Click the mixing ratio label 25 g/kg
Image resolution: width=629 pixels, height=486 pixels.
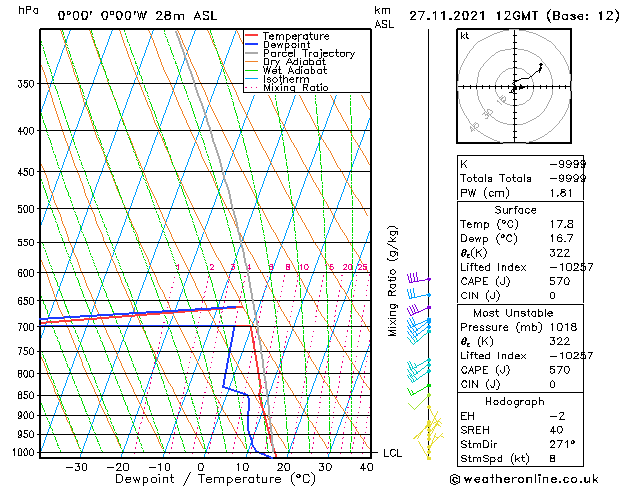362,267
